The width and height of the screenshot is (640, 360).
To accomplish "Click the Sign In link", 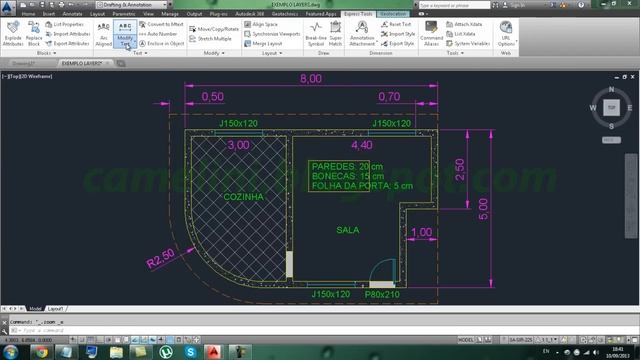I will pos(518,5).
